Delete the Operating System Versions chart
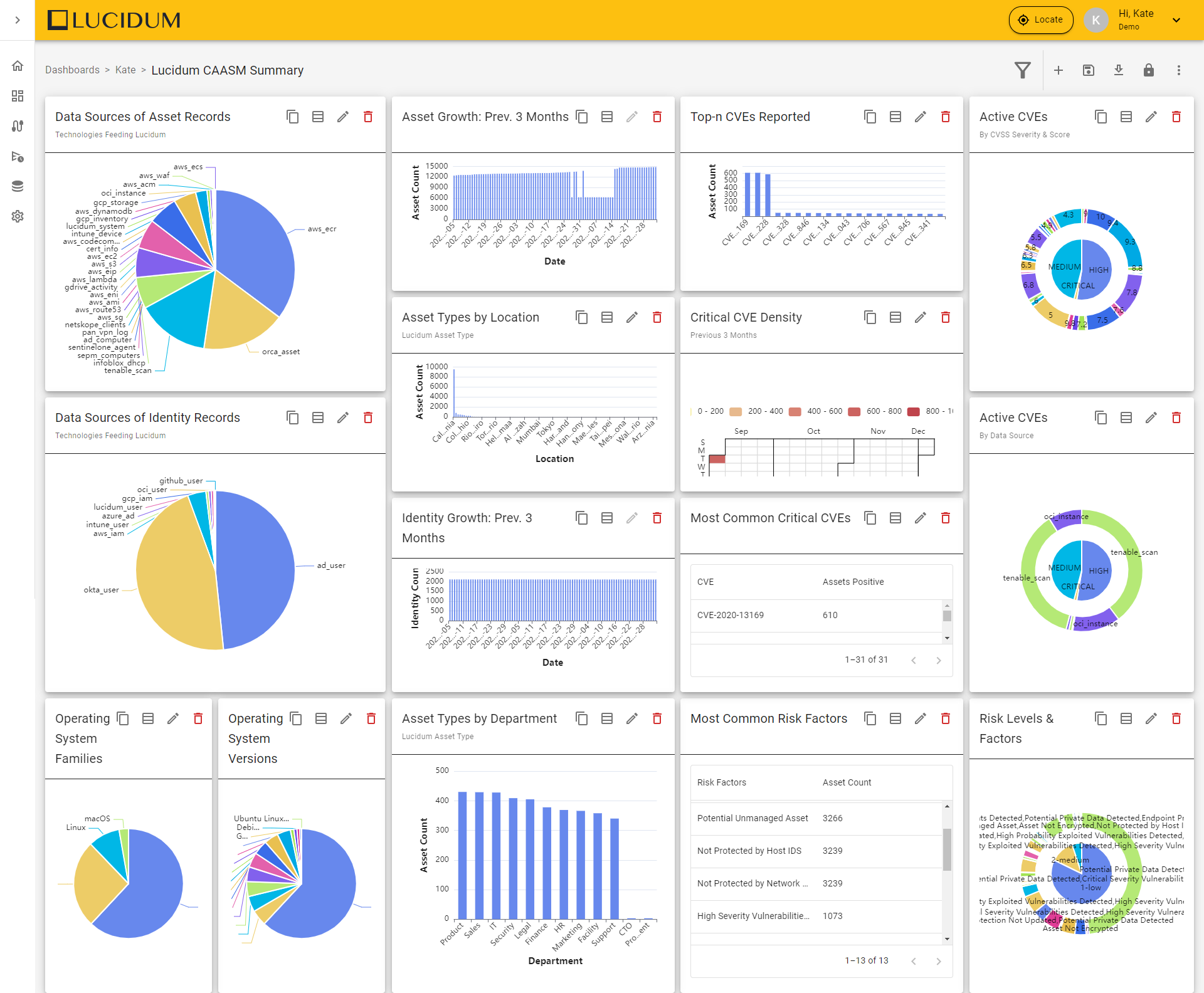Viewport: 1204px width, 993px height. [x=371, y=718]
